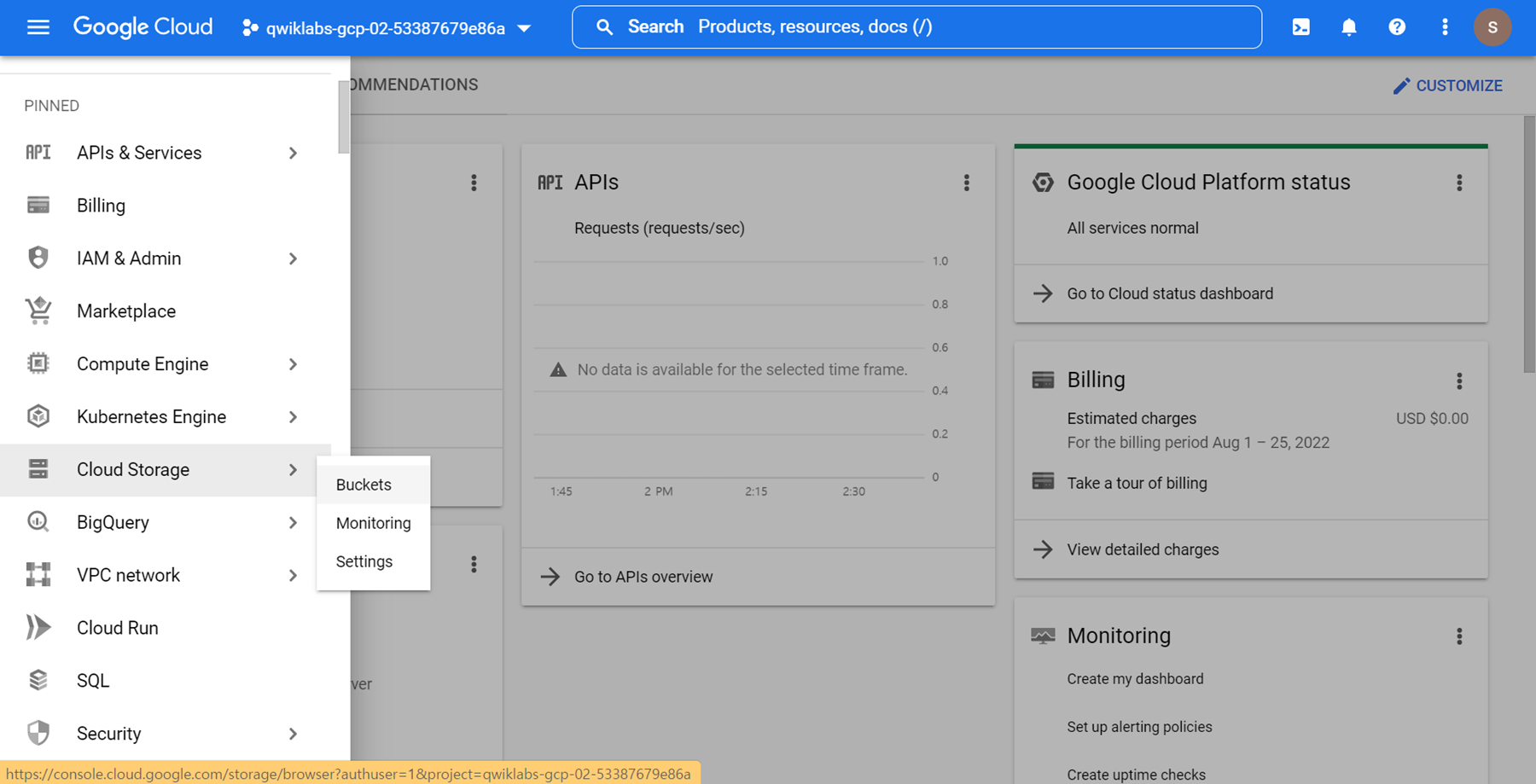This screenshot has height=784, width=1536.
Task: Select Monitoring in Cloud Storage submenu
Action: point(373,523)
